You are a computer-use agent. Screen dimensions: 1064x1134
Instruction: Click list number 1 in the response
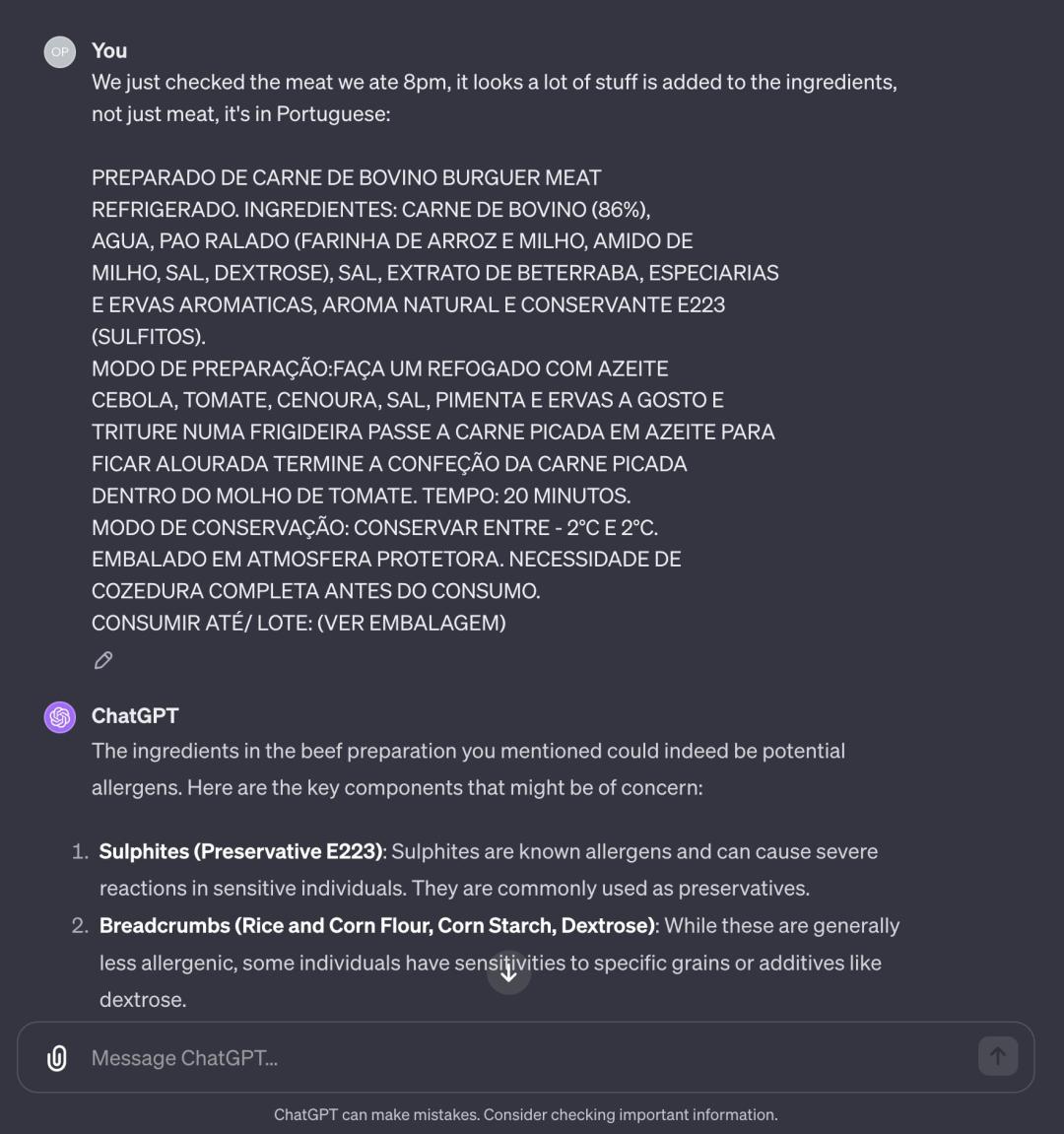click(80, 851)
